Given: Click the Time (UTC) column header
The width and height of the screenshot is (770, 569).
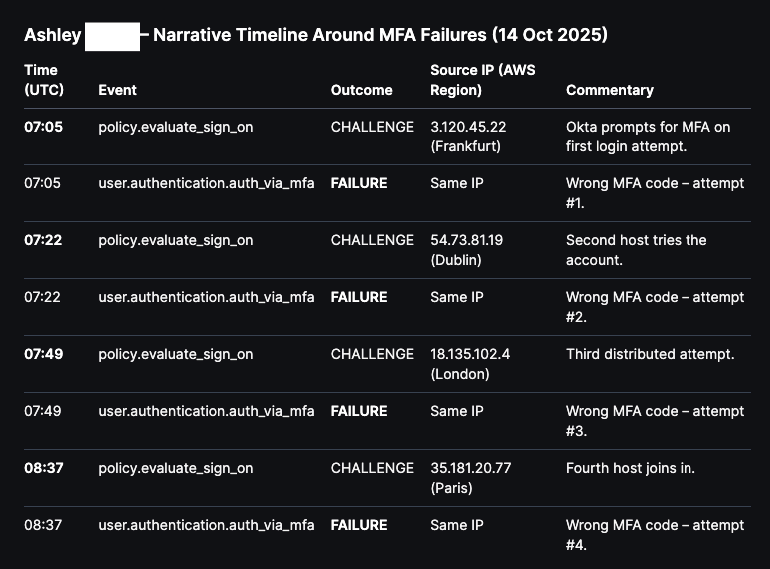Looking at the screenshot, I should click(x=41, y=80).
